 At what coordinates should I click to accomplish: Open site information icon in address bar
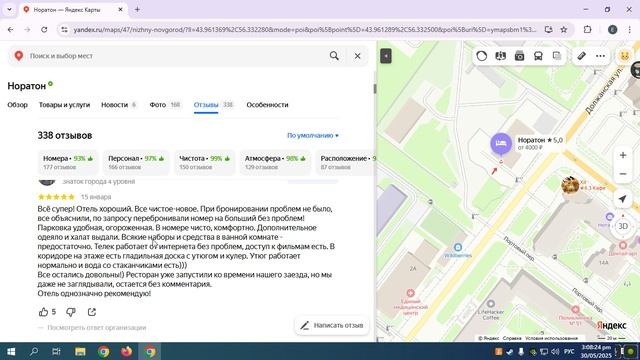[x=64, y=30]
